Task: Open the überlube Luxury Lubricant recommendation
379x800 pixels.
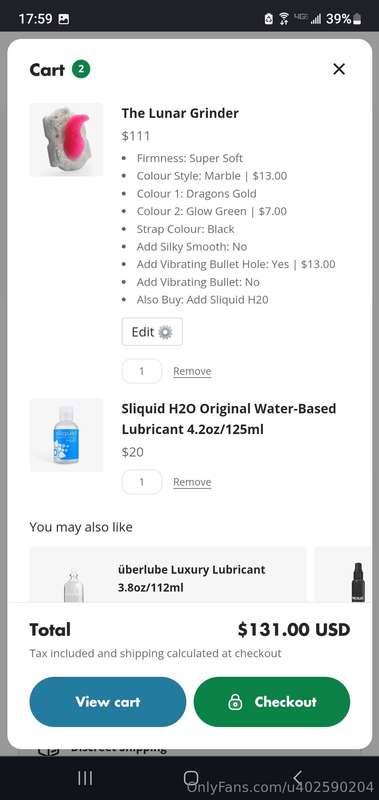Action: 191,579
